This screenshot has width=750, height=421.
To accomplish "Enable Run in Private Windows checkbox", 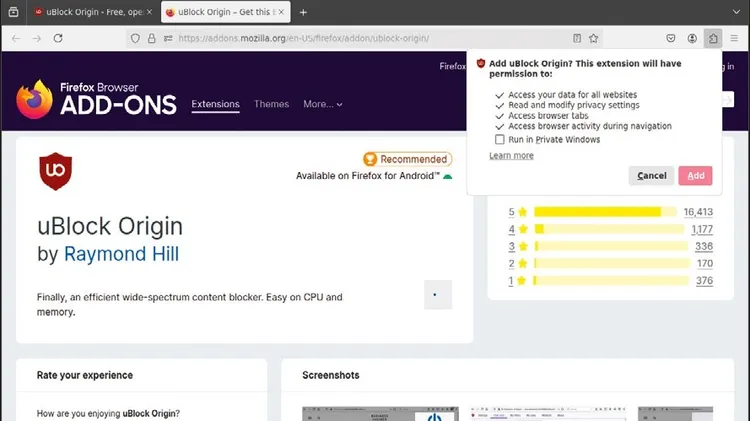I will (500, 139).
